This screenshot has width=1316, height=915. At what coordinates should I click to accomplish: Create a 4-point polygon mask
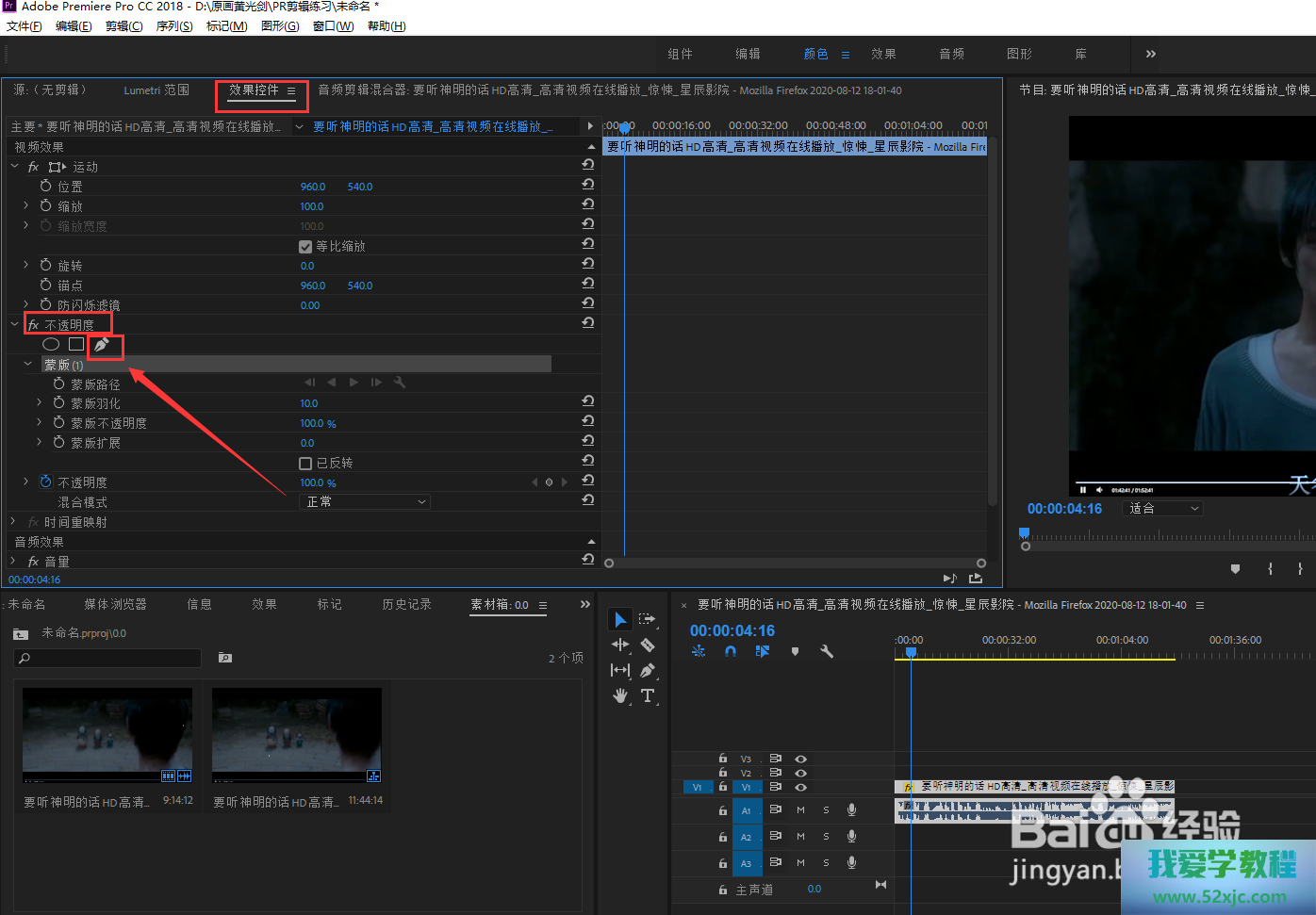(76, 345)
